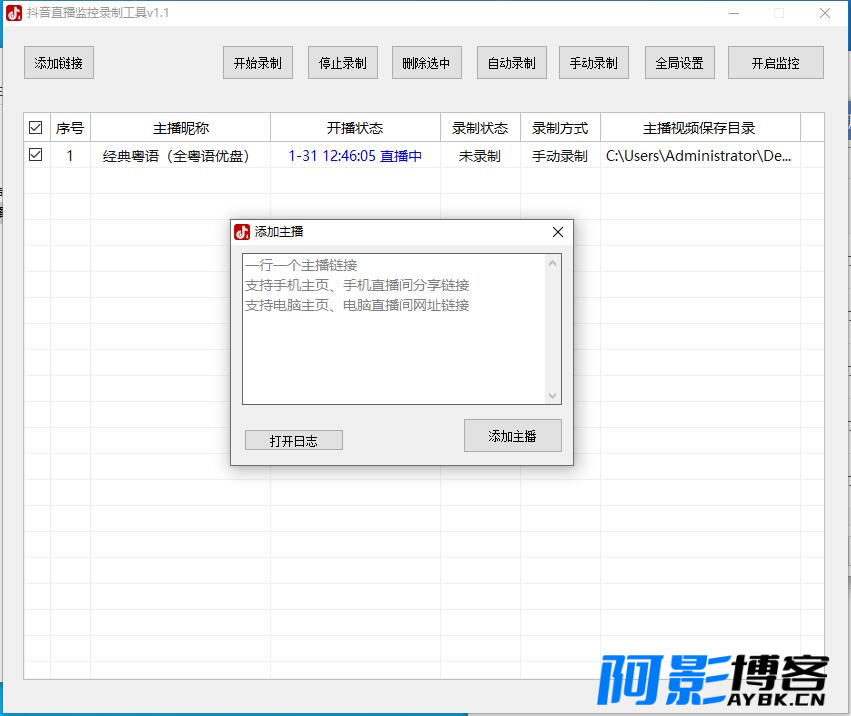Confirm with the 添加主播 dialog button
This screenshot has height=716, width=851.
coord(512,436)
